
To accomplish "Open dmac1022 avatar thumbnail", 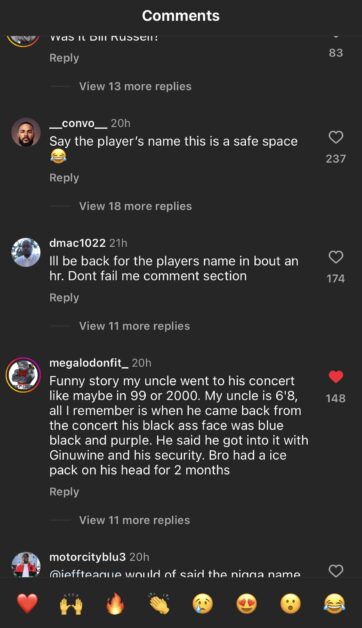I will click(x=26, y=252).
